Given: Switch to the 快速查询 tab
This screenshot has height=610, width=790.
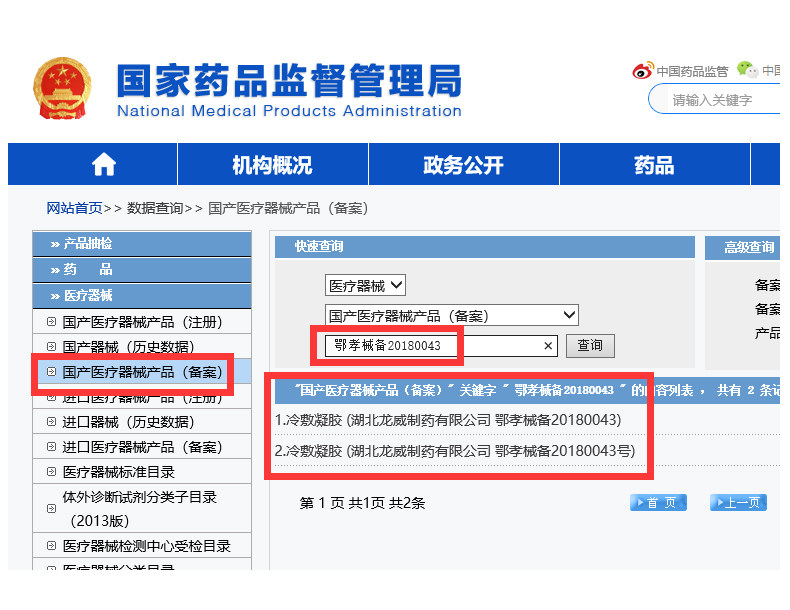Looking at the screenshot, I should [x=319, y=246].
